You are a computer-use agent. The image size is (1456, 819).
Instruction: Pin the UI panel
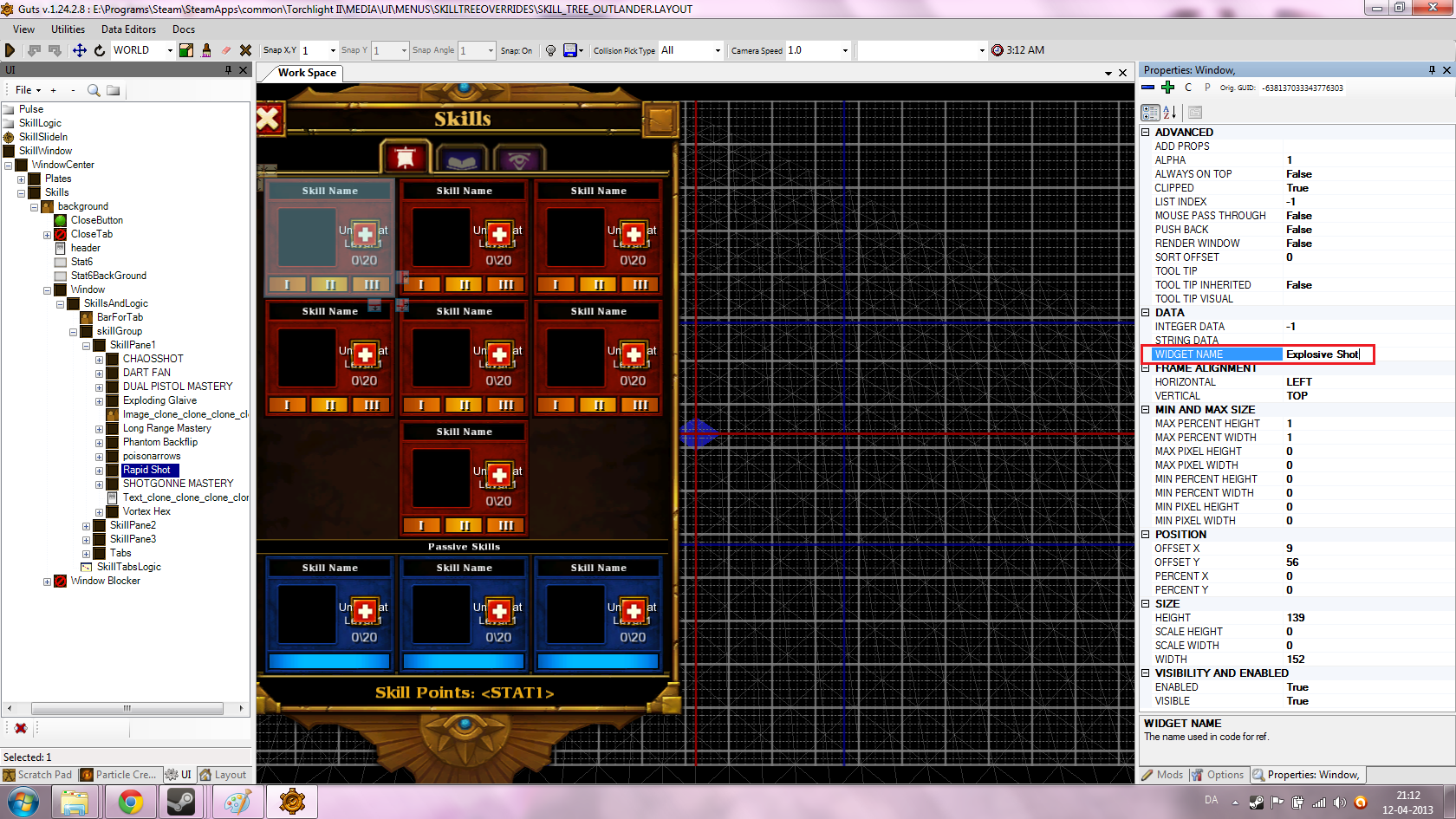229,70
